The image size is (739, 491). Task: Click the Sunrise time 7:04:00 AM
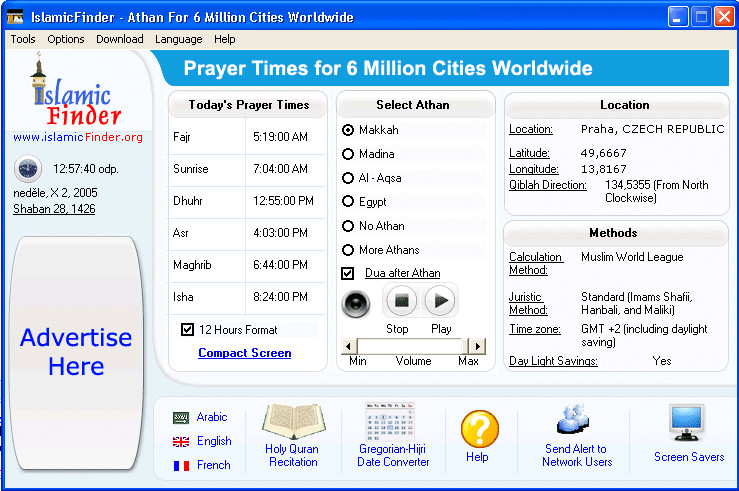[x=280, y=169]
